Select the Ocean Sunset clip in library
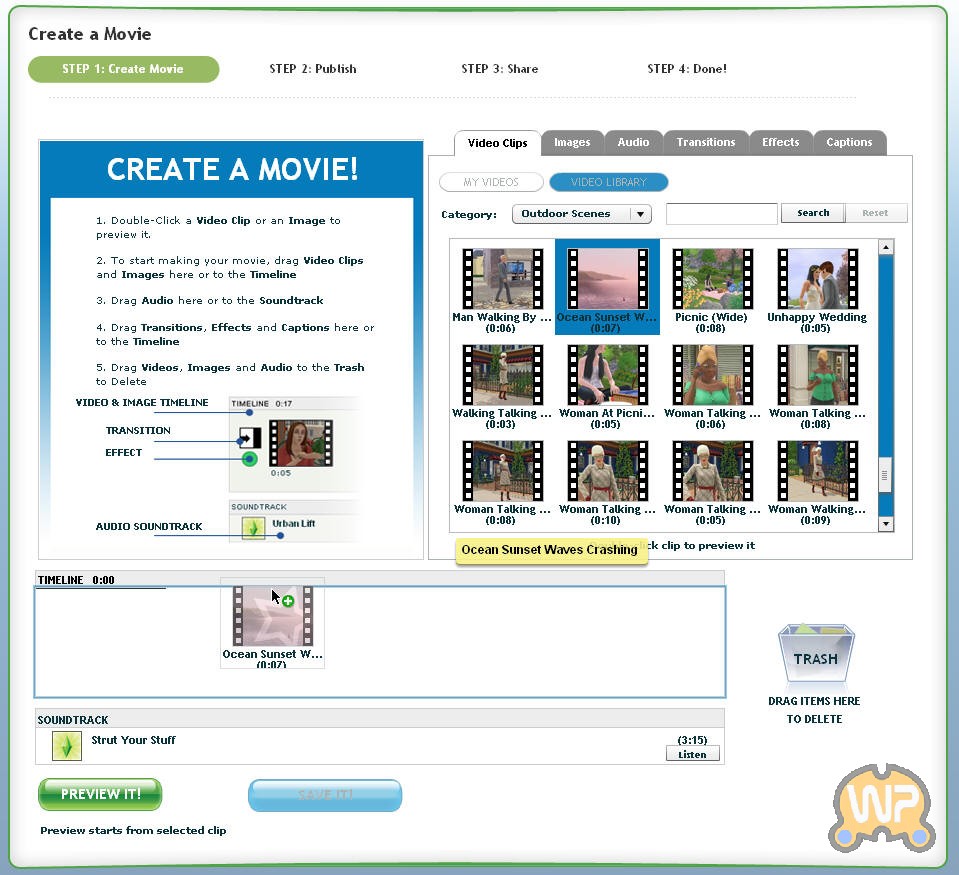Image resolution: width=959 pixels, height=875 pixels. [607, 279]
